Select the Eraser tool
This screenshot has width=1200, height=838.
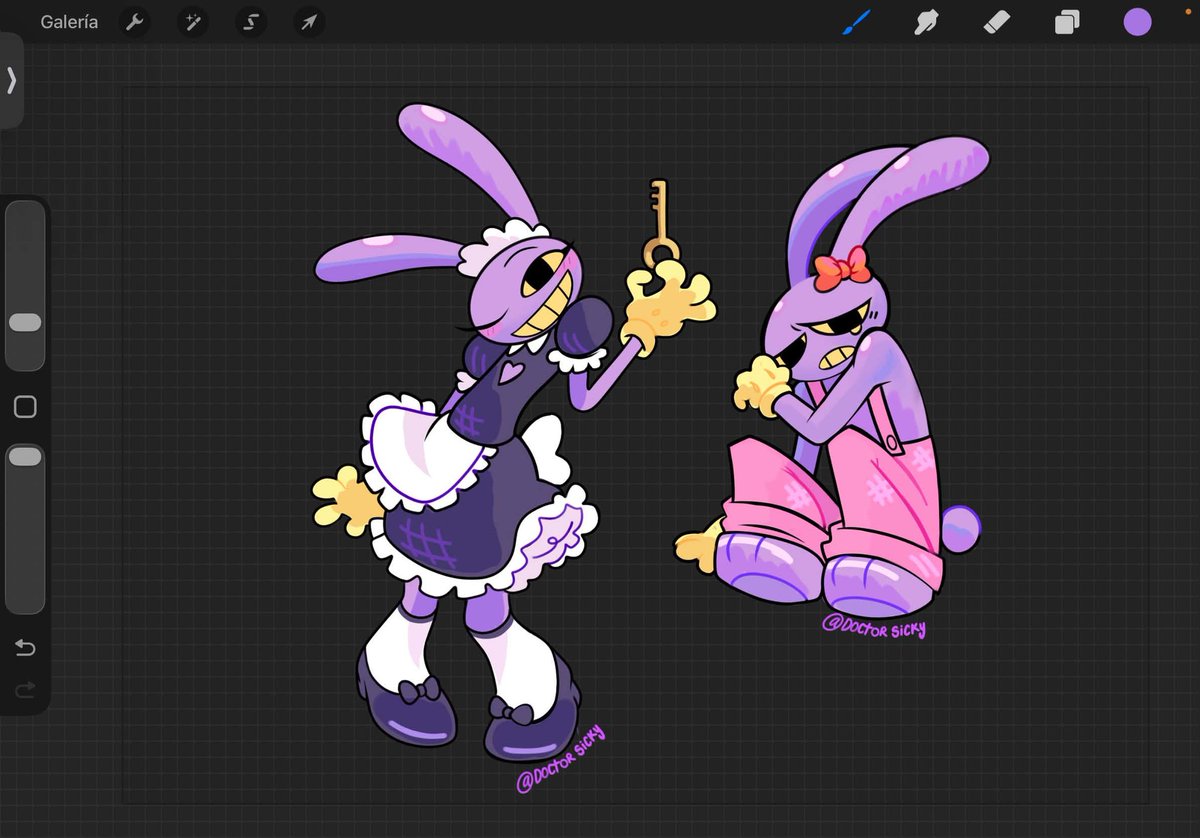click(x=997, y=22)
